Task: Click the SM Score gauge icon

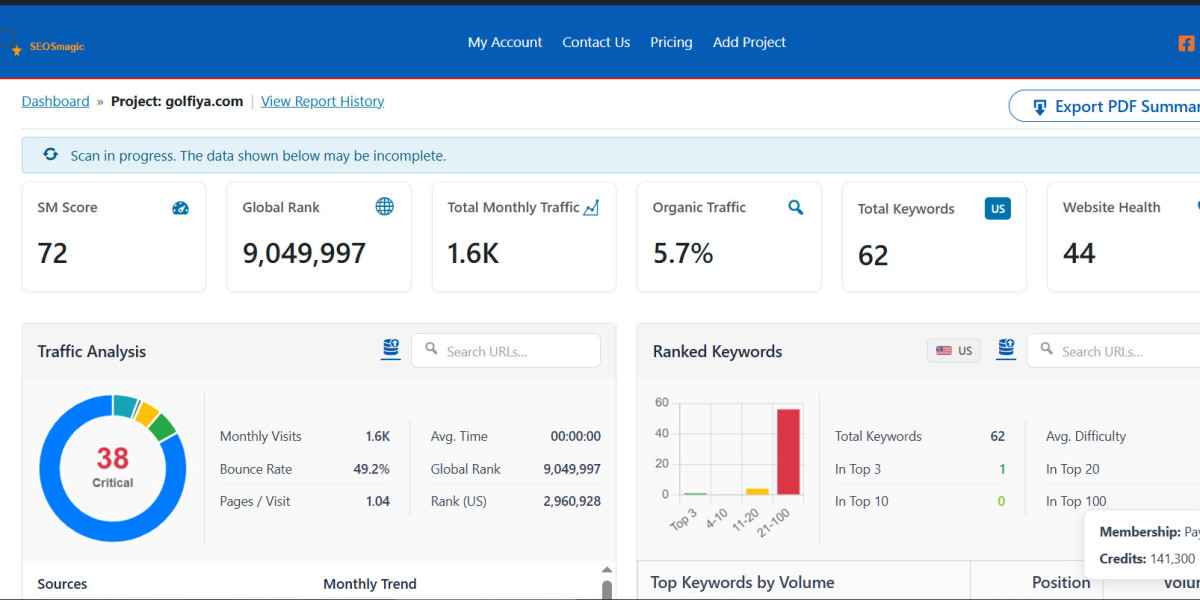Action: 180,208
